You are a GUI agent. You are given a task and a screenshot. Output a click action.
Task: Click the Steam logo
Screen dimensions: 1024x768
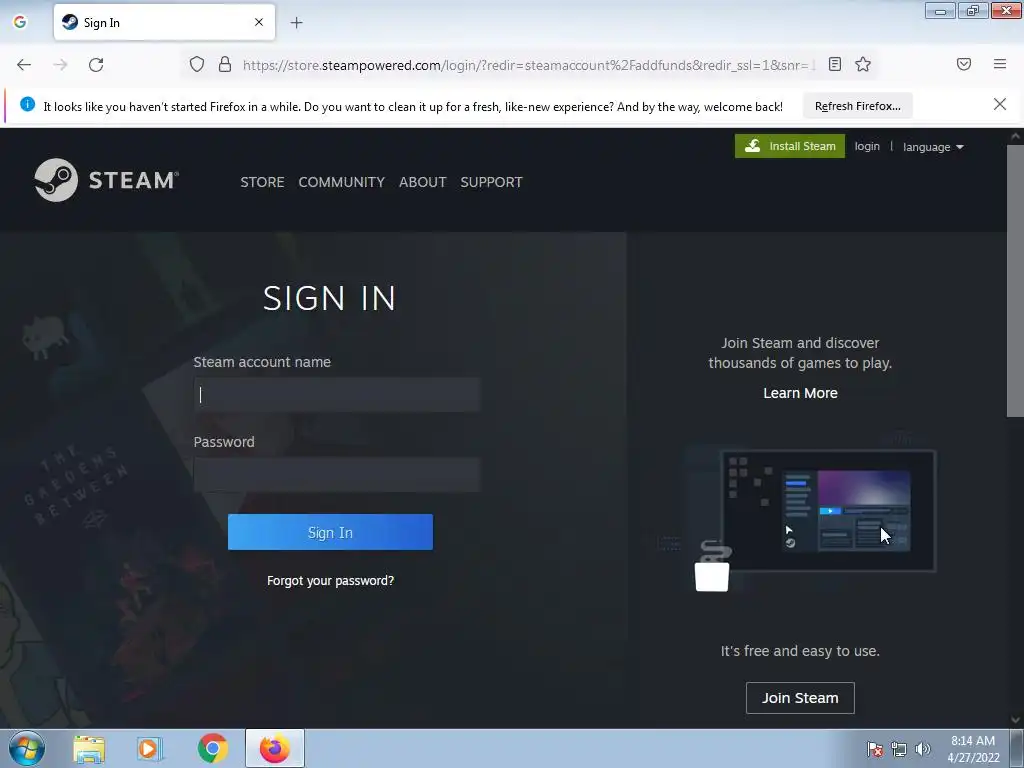pyautogui.click(x=106, y=180)
